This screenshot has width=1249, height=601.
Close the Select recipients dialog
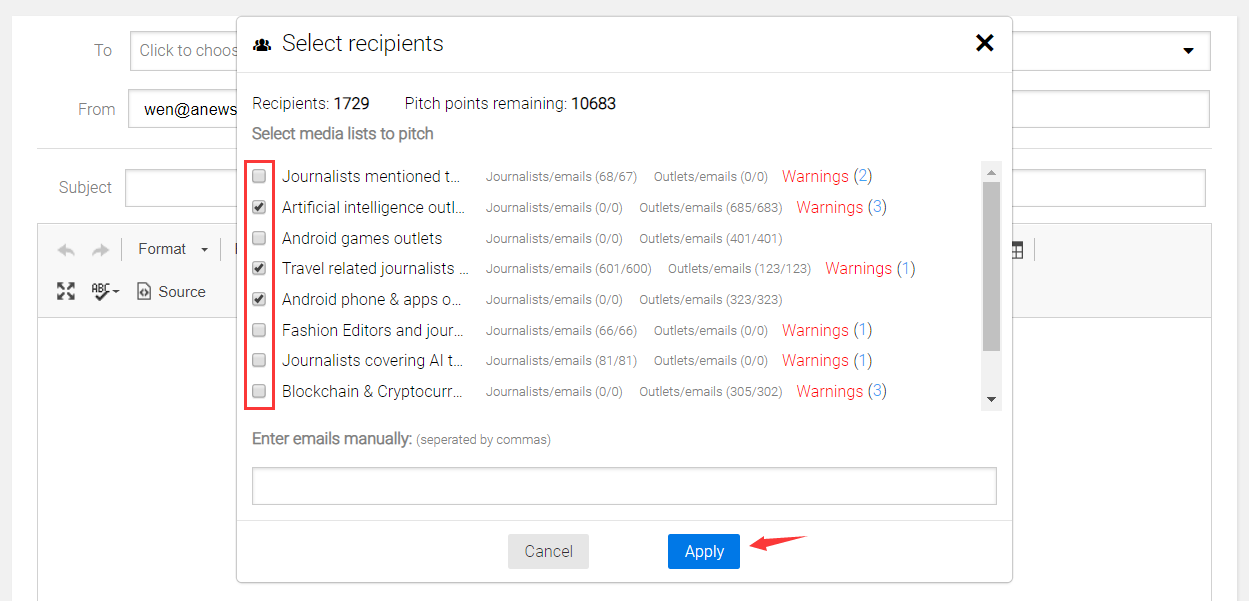coord(984,43)
